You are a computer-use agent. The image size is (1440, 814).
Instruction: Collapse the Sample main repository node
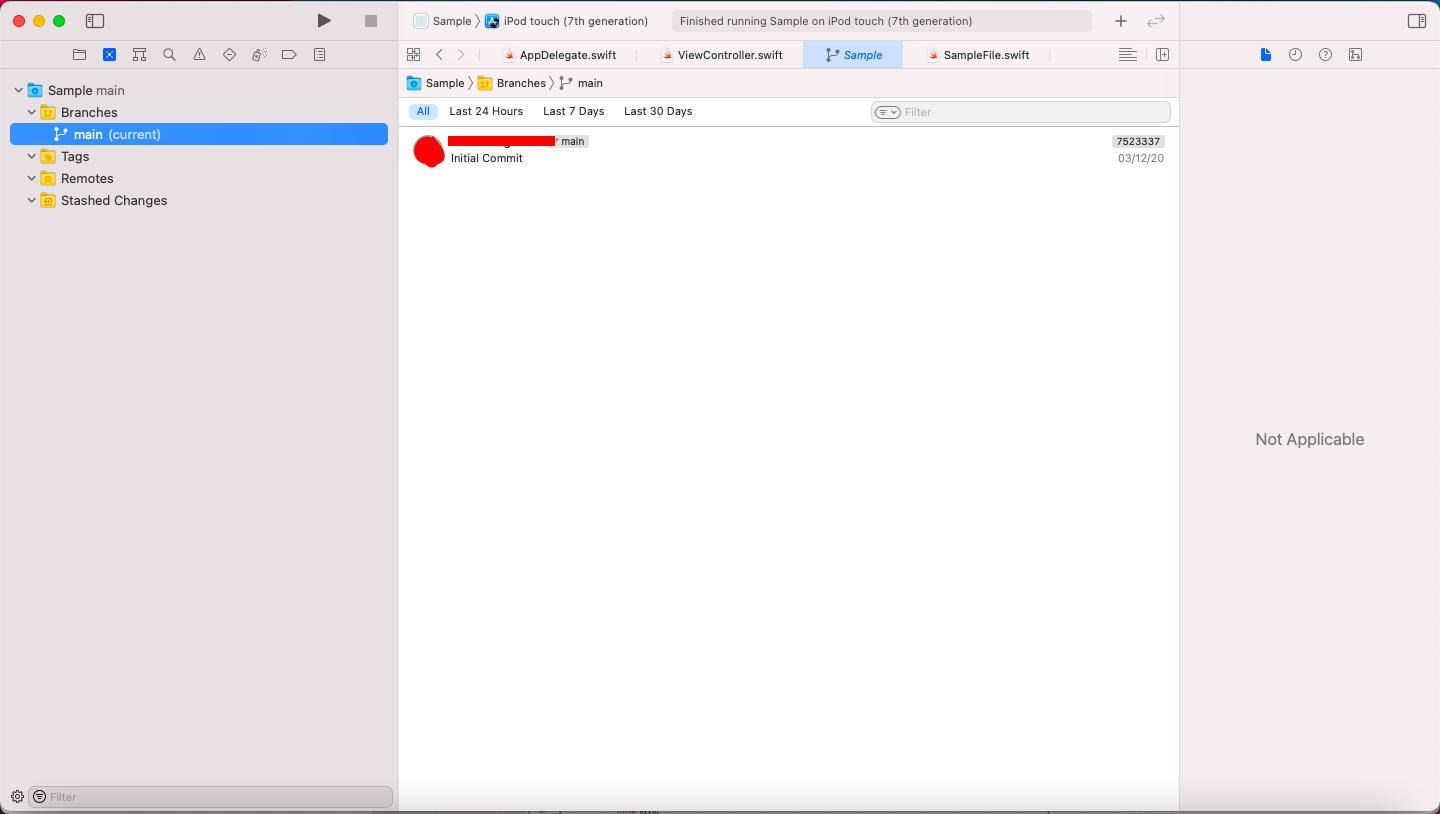pos(19,91)
